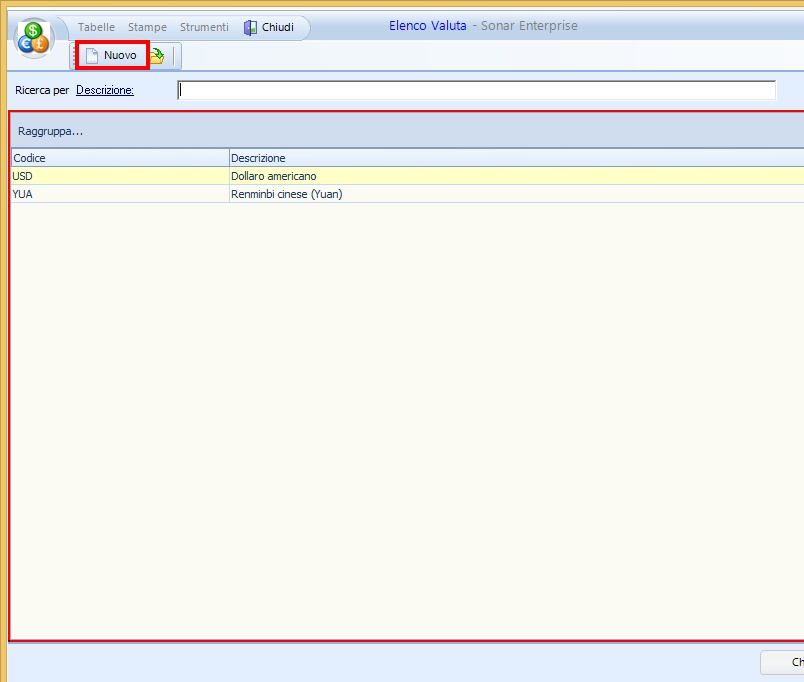Select the Renminbi cinese (Yuan) description cell
This screenshot has height=682, width=804.
(x=515, y=194)
